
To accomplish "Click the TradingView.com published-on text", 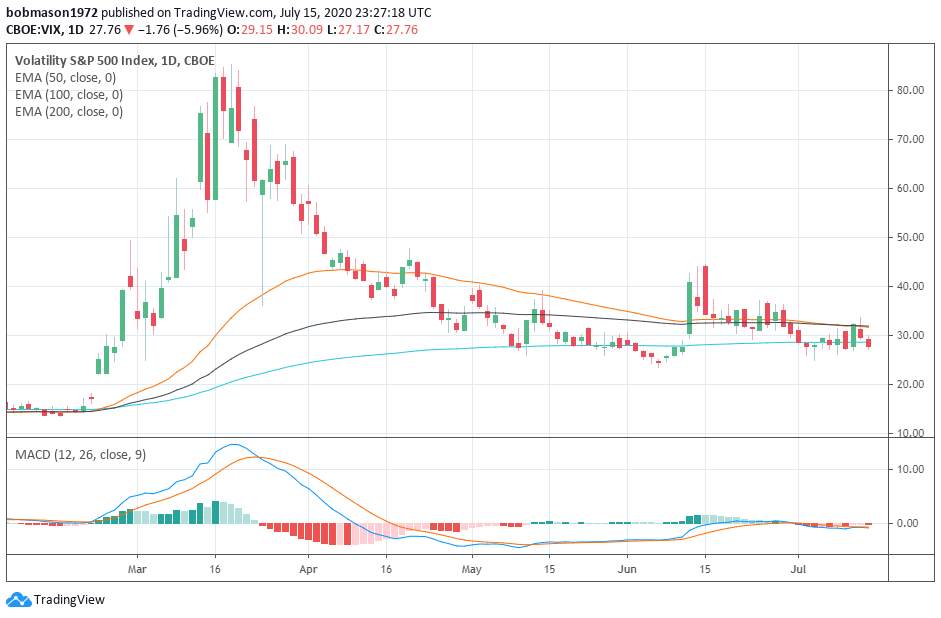I will (224, 13).
